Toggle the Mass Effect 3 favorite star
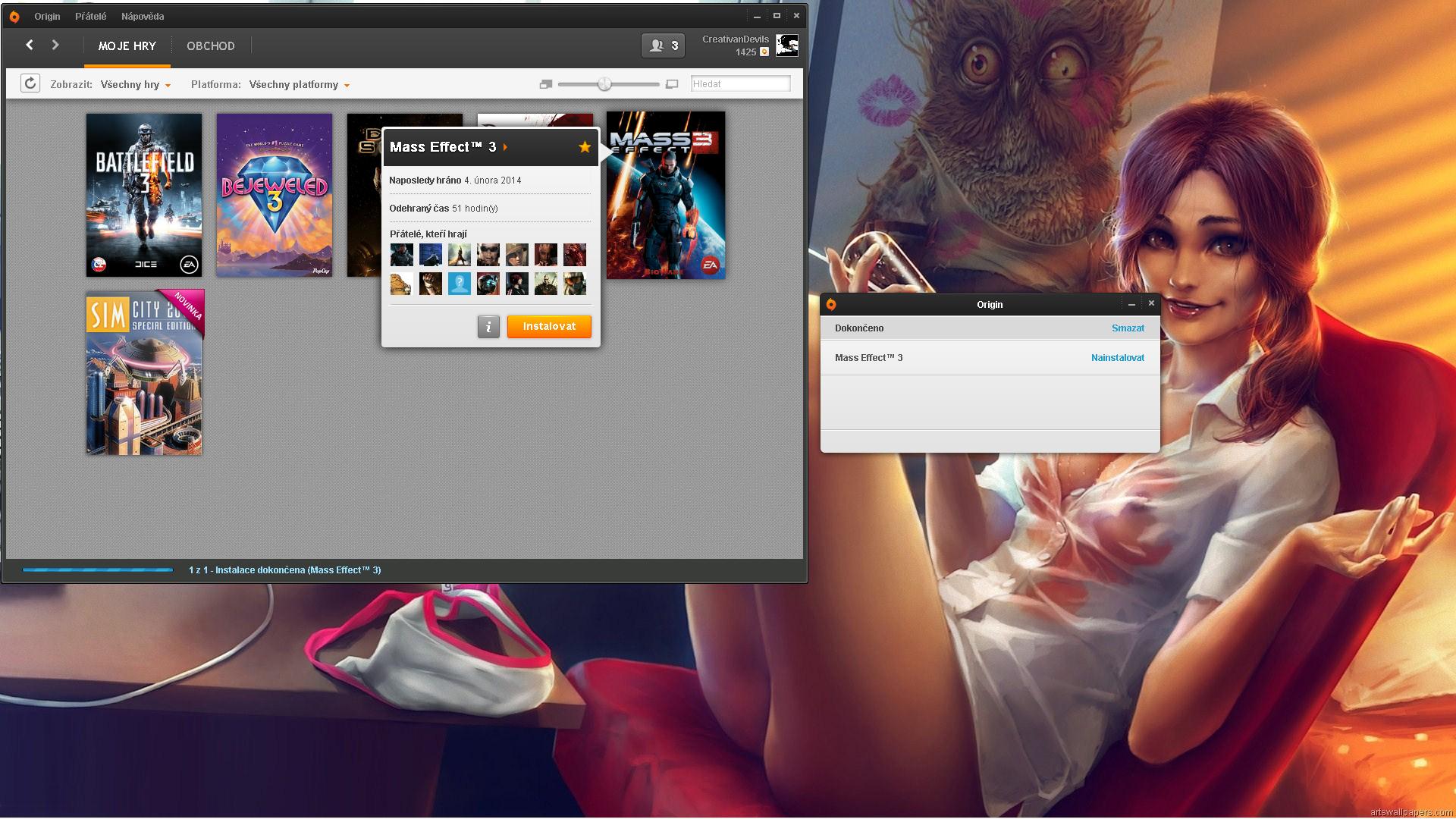1456x819 pixels. coord(585,147)
